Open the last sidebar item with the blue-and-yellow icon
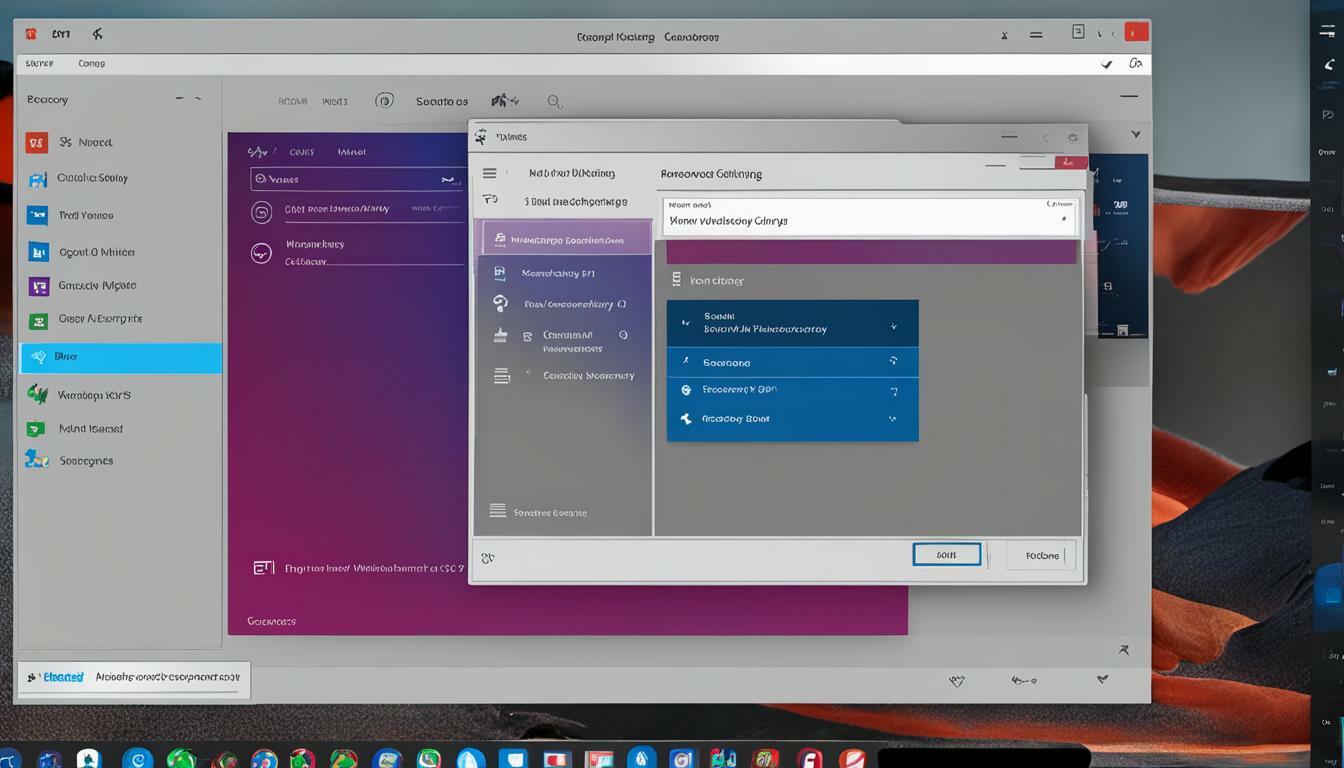Image resolution: width=1344 pixels, height=768 pixels. point(37,459)
